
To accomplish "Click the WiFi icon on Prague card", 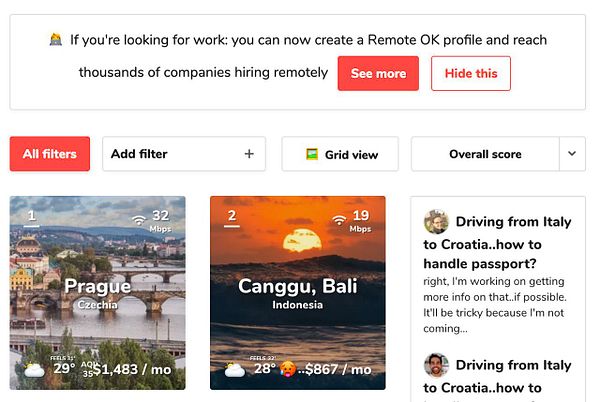I will 139,220.
